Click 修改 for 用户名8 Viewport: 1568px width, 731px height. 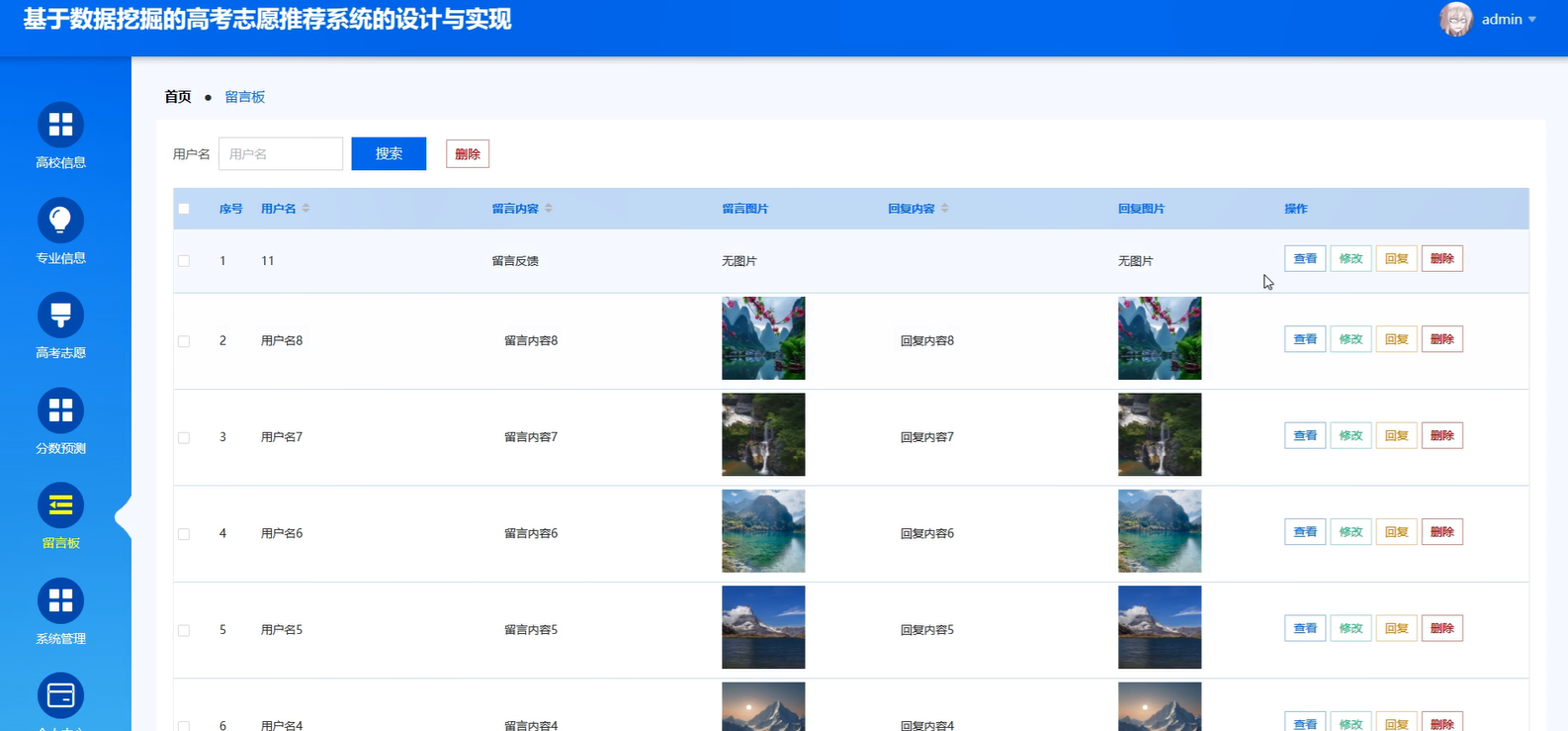[1350, 339]
